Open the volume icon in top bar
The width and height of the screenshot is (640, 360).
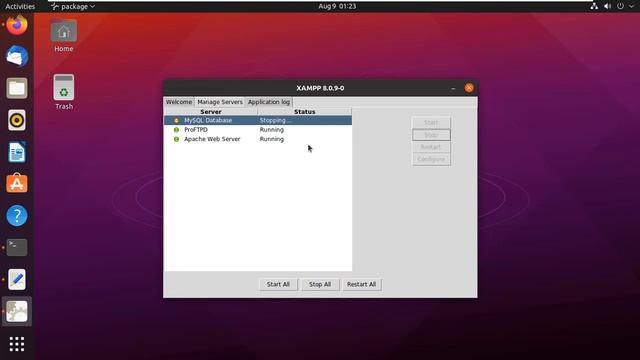pos(607,6)
